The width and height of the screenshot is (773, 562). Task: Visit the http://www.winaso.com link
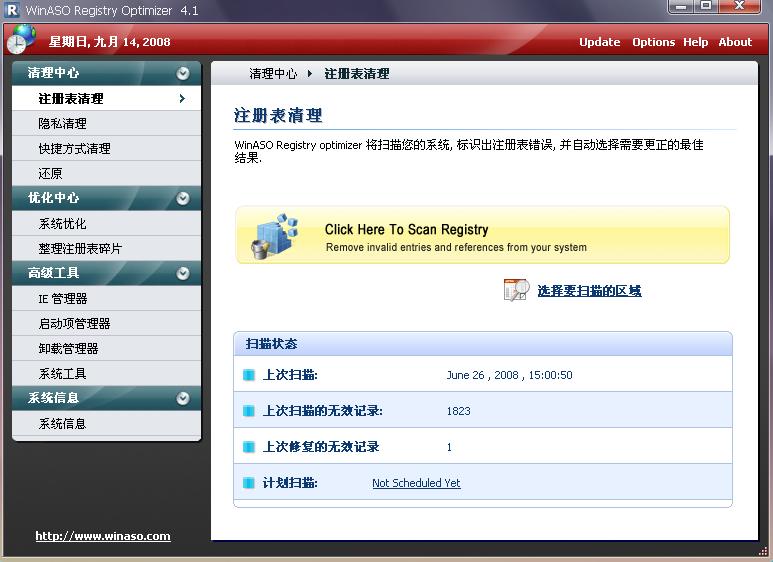pyautogui.click(x=103, y=536)
